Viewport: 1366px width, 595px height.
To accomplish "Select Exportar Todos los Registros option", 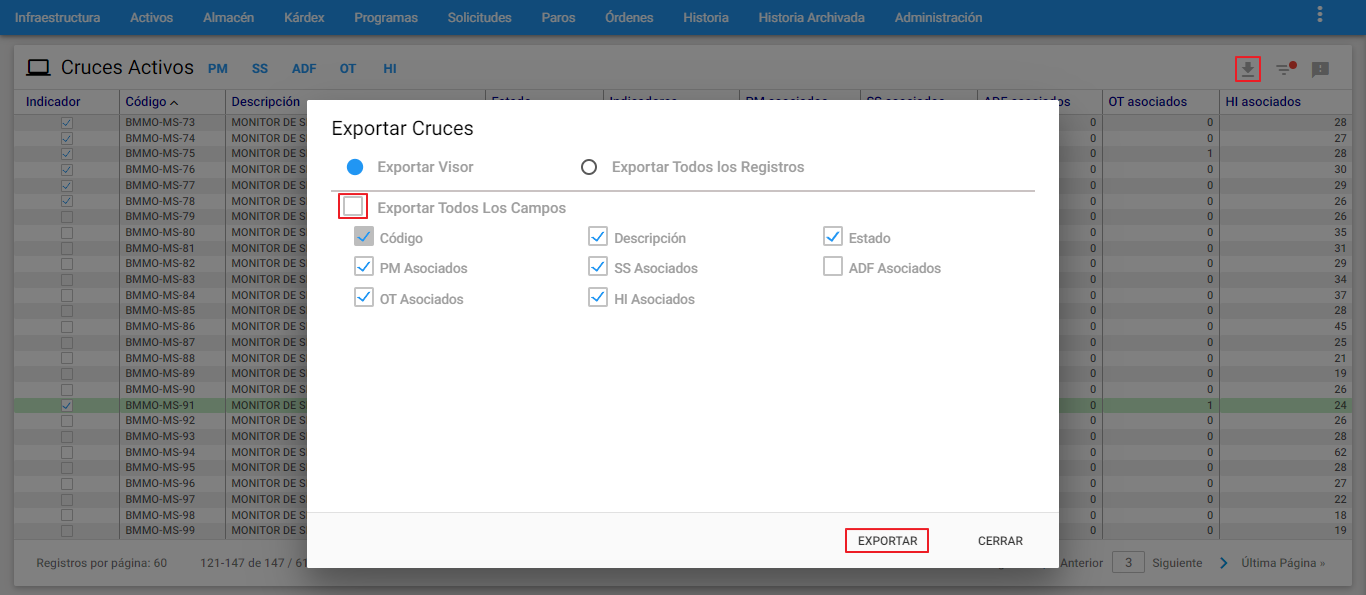I will (x=589, y=167).
